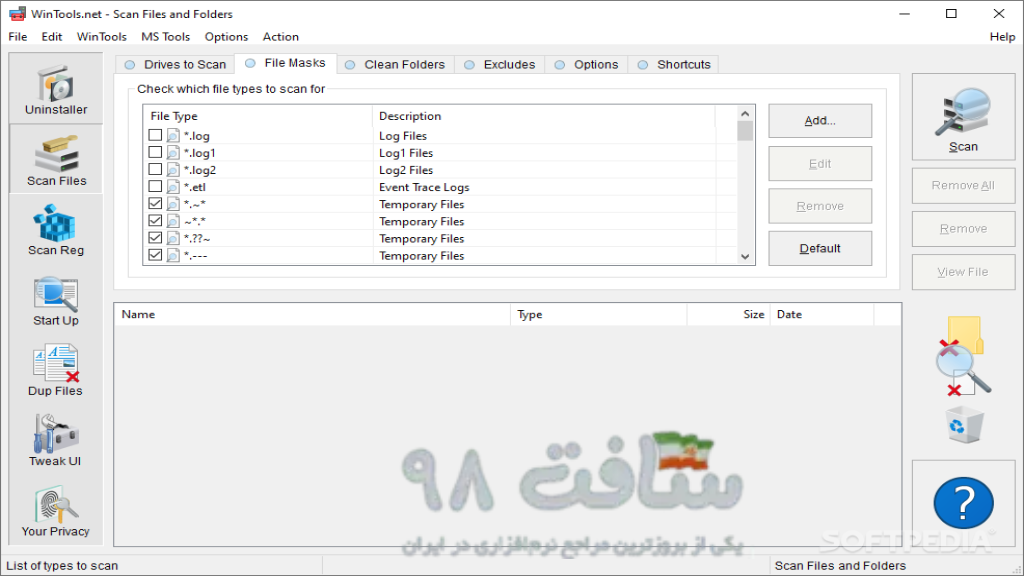Switch to the Shortcuts tab

(674, 64)
